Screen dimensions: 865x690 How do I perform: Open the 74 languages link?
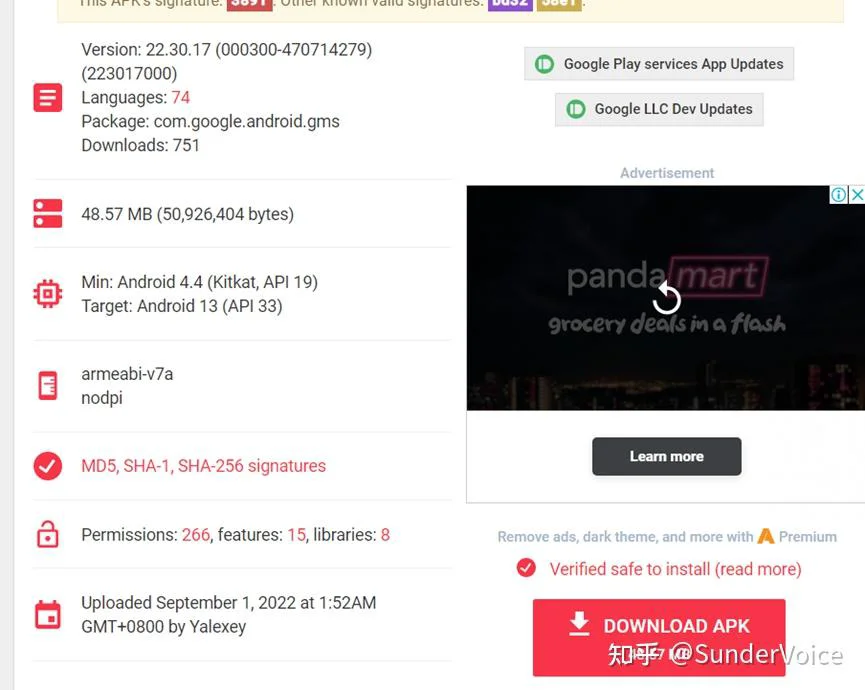pos(180,98)
